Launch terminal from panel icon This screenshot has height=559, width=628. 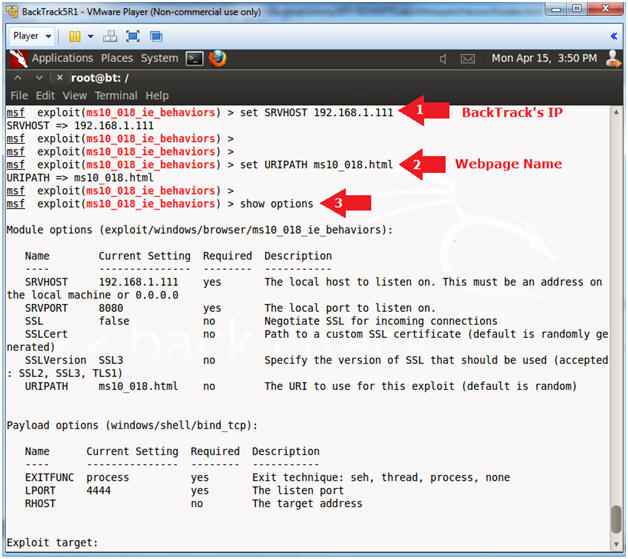[195, 59]
